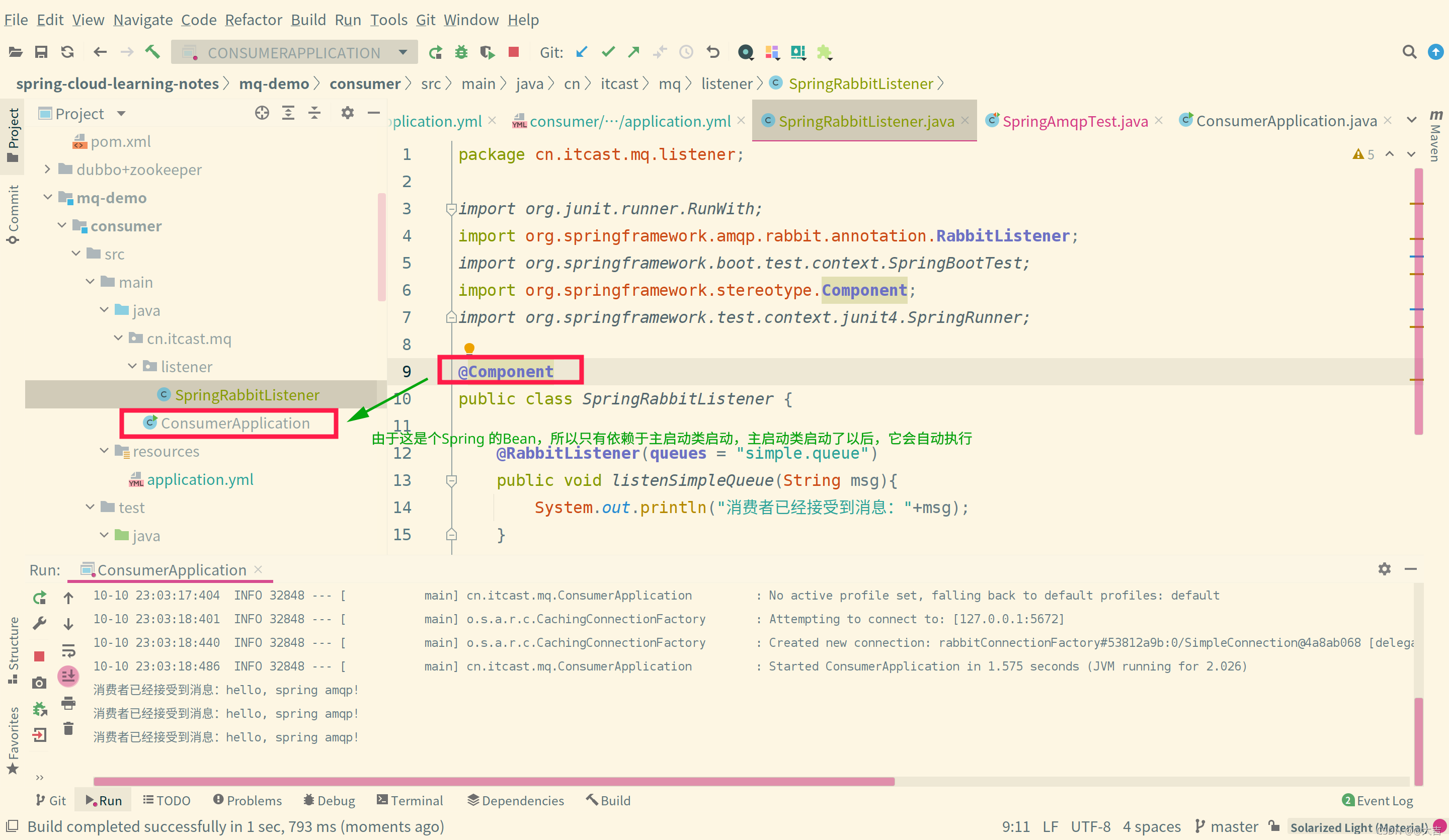Screen dimensions: 1449x840
Task: Collapse the consumer module node
Action: point(61,225)
